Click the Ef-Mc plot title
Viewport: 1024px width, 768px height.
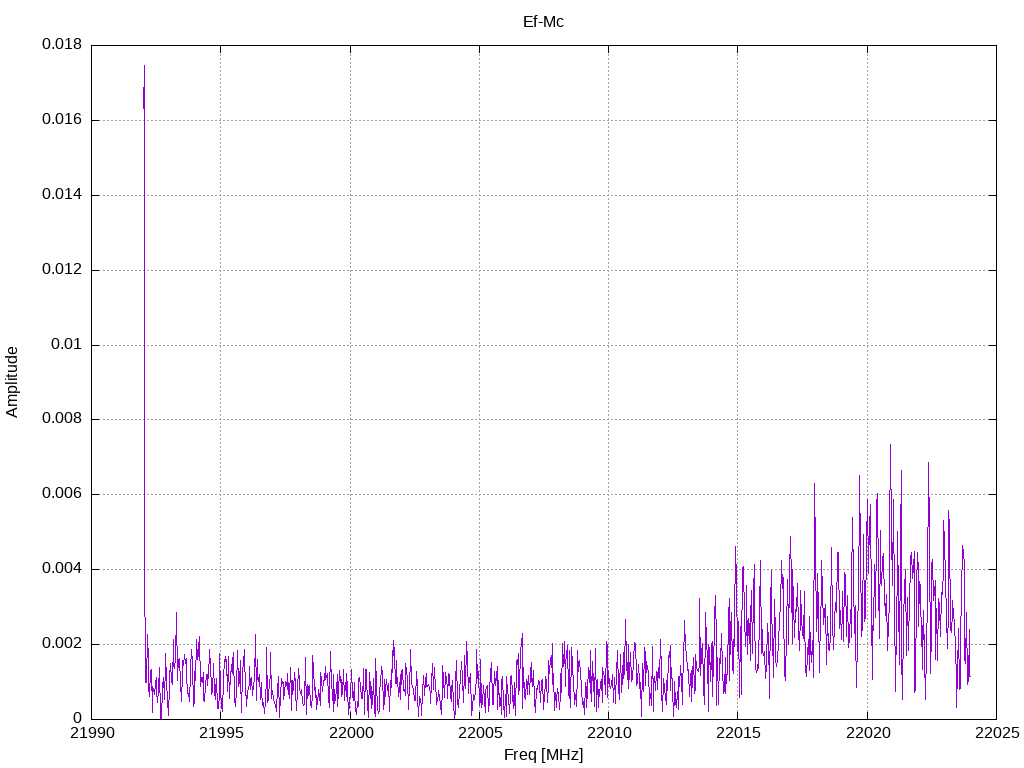pyautogui.click(x=543, y=22)
